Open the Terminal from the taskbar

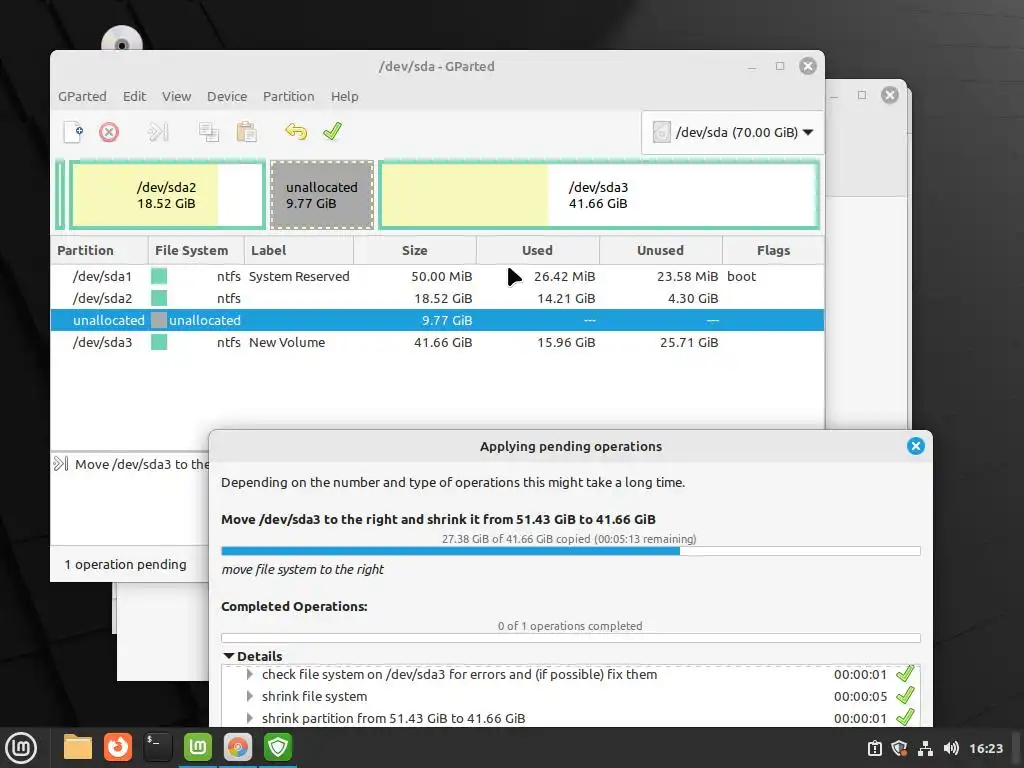(157, 747)
